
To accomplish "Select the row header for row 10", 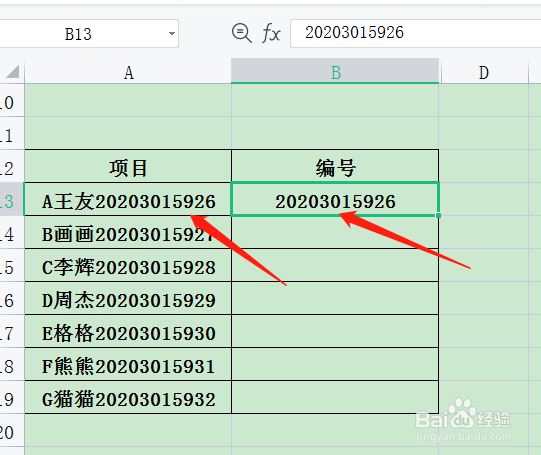I will pos(12,101).
